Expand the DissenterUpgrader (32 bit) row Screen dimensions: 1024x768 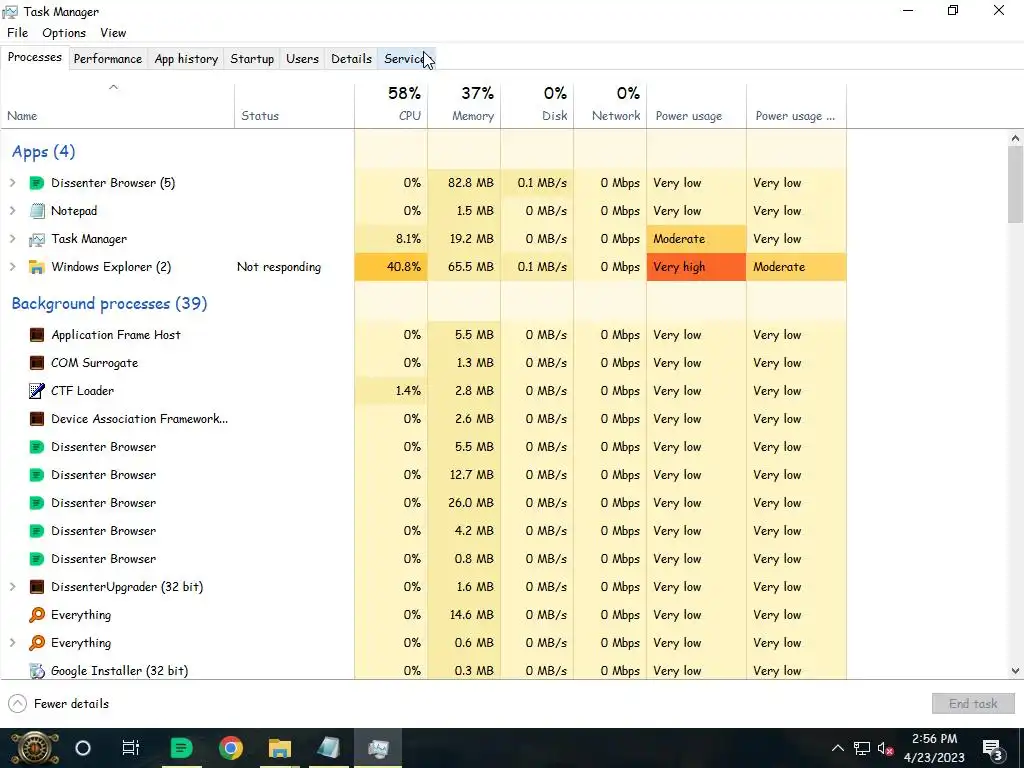[12, 587]
